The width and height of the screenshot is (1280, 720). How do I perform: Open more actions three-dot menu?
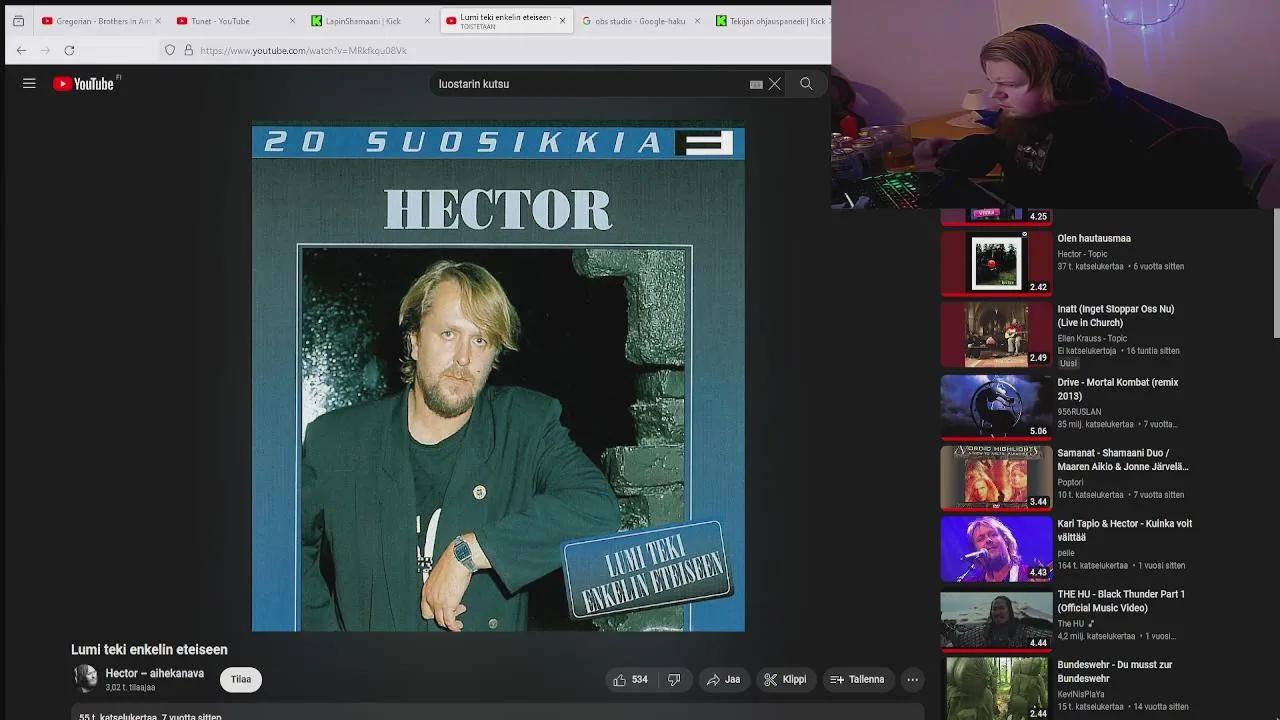click(912, 680)
